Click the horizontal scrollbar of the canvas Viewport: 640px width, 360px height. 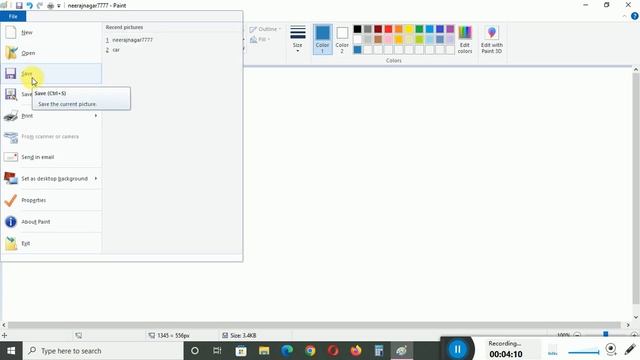point(313,325)
